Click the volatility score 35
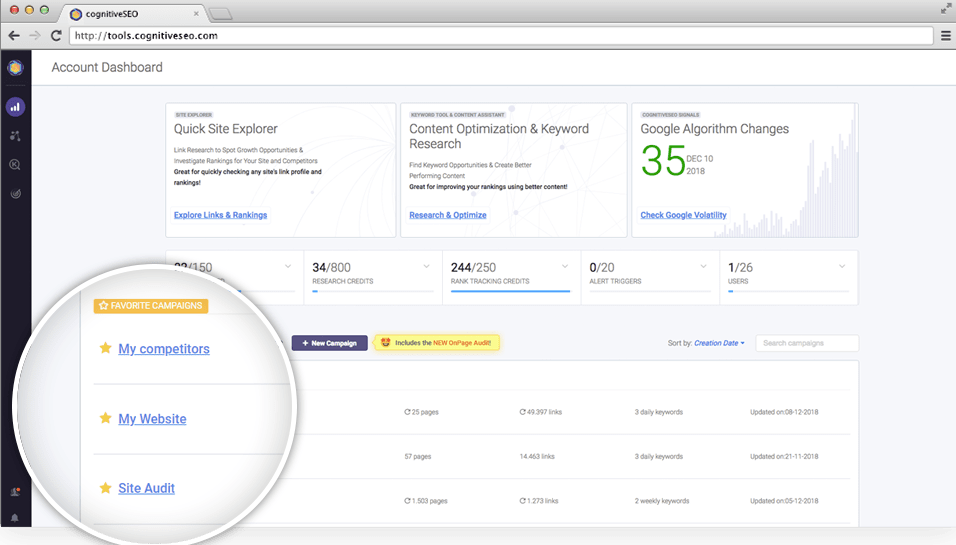 [663, 161]
